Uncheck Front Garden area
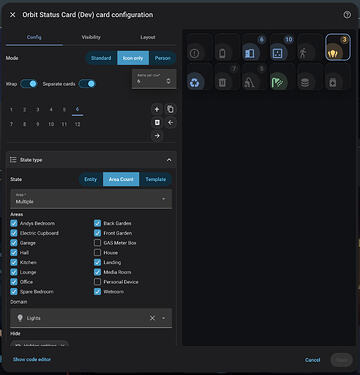 97,233
